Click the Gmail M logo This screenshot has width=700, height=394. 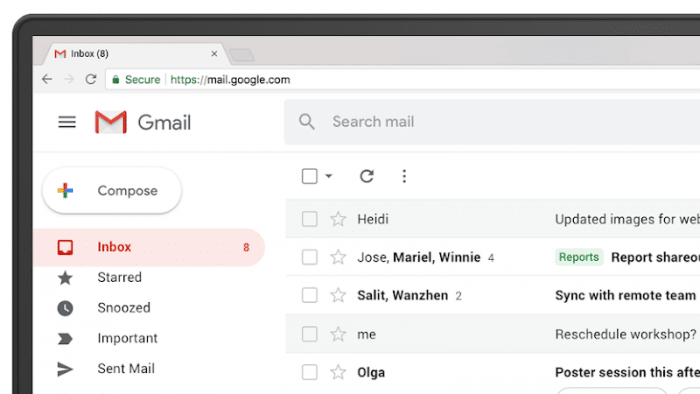click(111, 122)
